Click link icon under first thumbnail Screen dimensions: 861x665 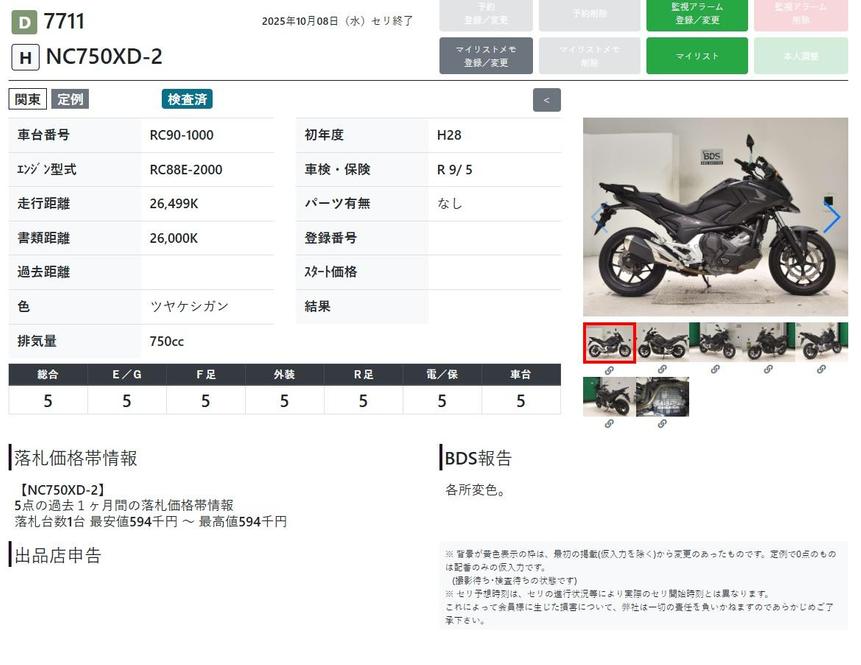[x=609, y=370]
